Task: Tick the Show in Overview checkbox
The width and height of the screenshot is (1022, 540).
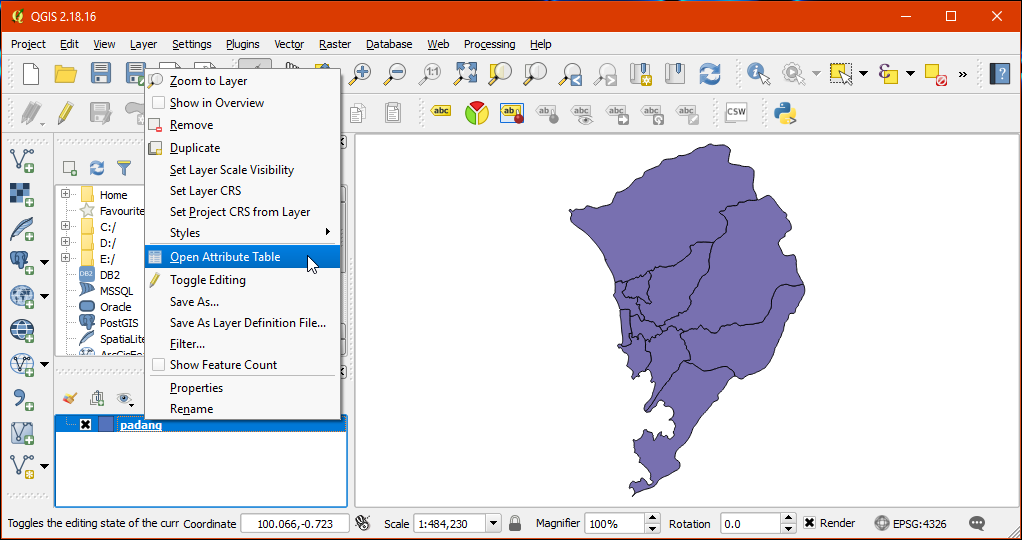Action: click(x=158, y=103)
